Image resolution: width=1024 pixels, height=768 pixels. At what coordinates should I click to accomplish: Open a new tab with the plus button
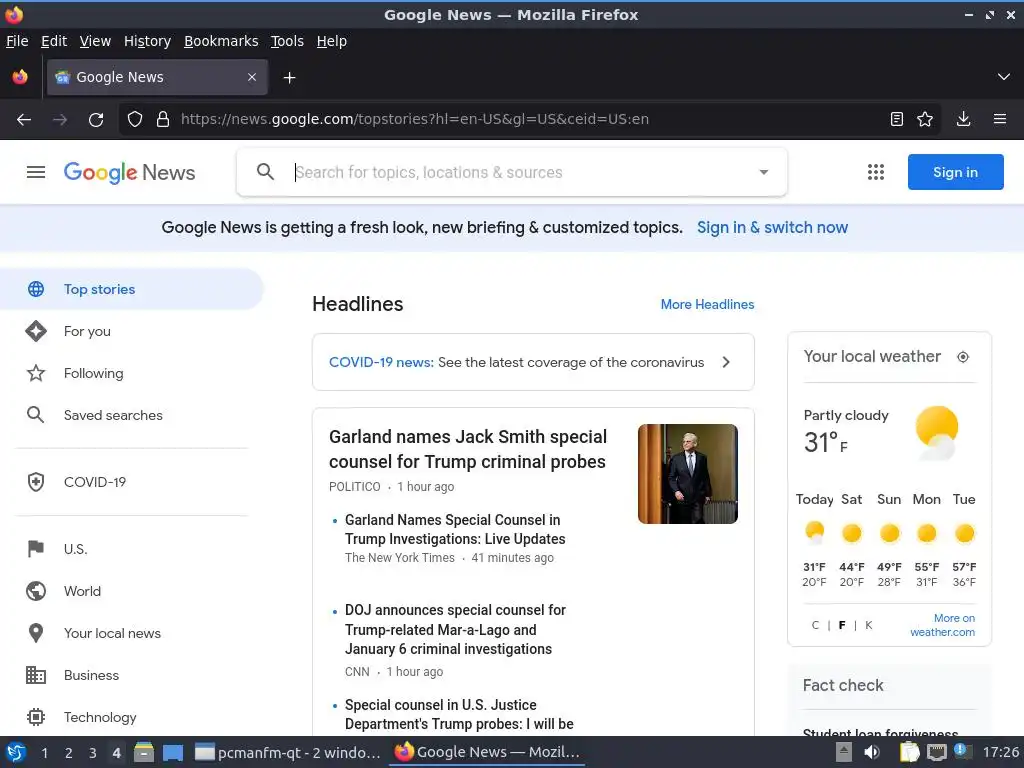click(289, 78)
